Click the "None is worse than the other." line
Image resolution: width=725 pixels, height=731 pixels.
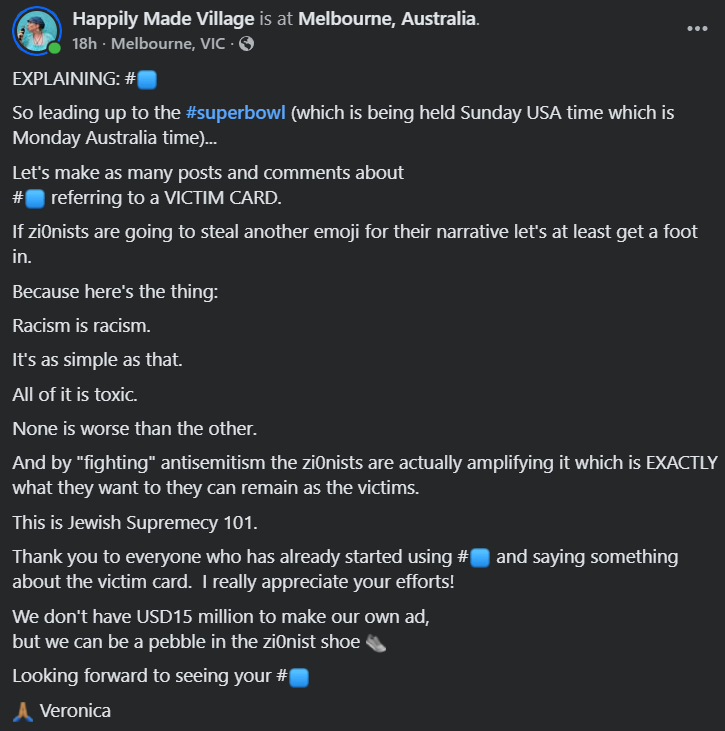pyautogui.click(x=134, y=428)
